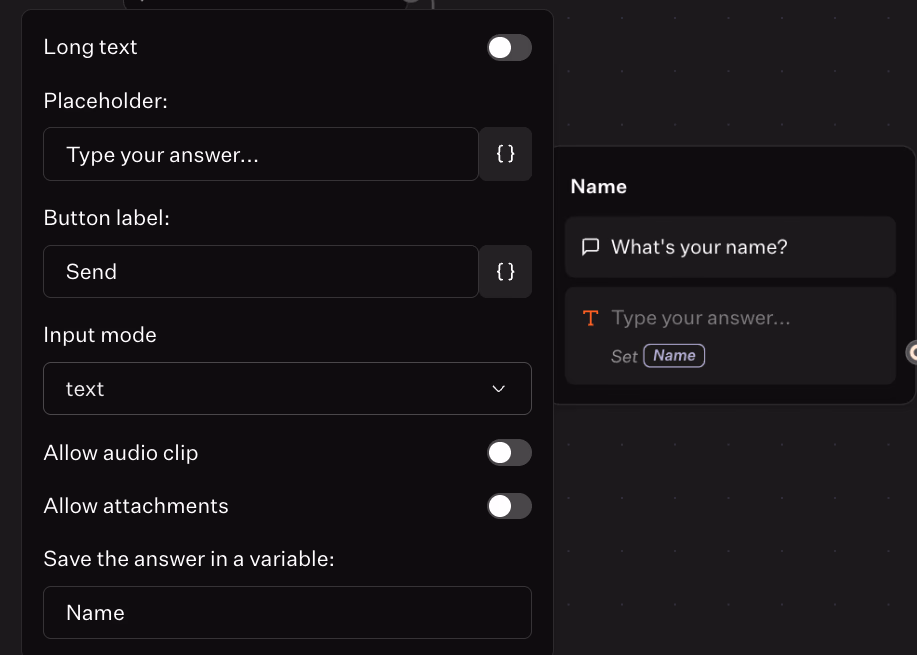This screenshot has width=917, height=655.
Task: Click the orange T text input icon
Action: tap(591, 318)
